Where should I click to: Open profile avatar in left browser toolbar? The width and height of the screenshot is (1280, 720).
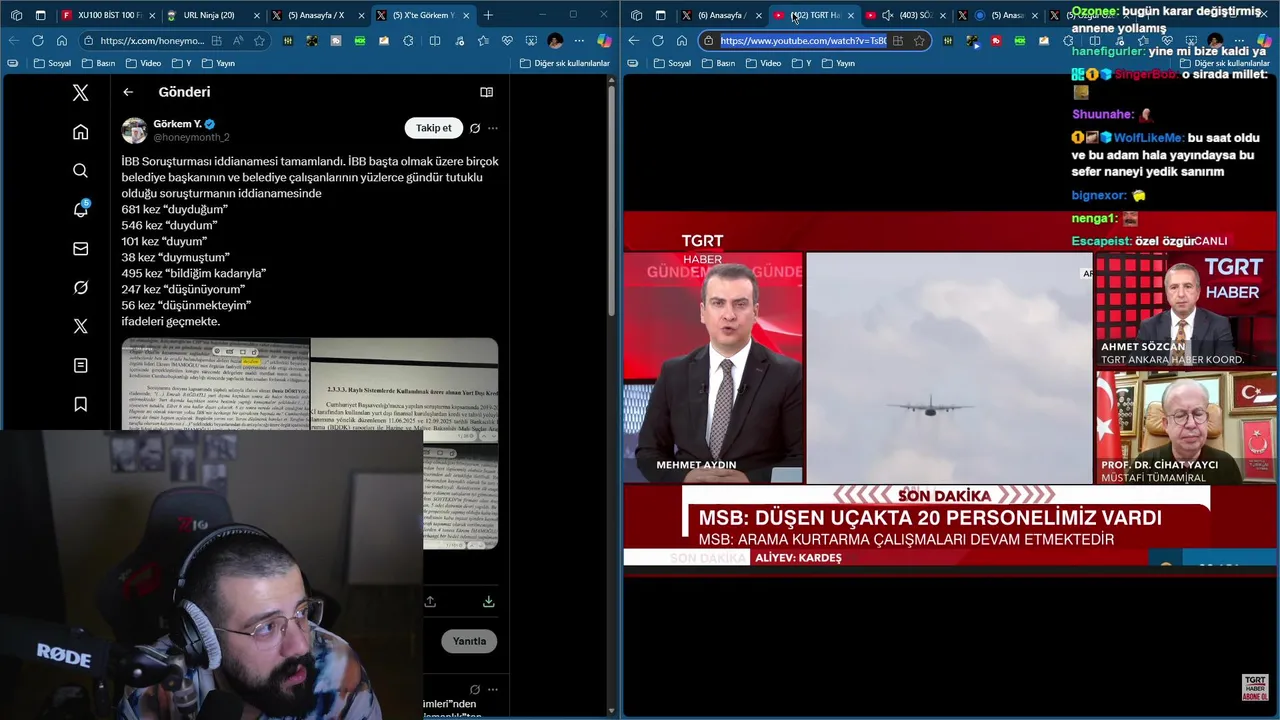tap(555, 41)
